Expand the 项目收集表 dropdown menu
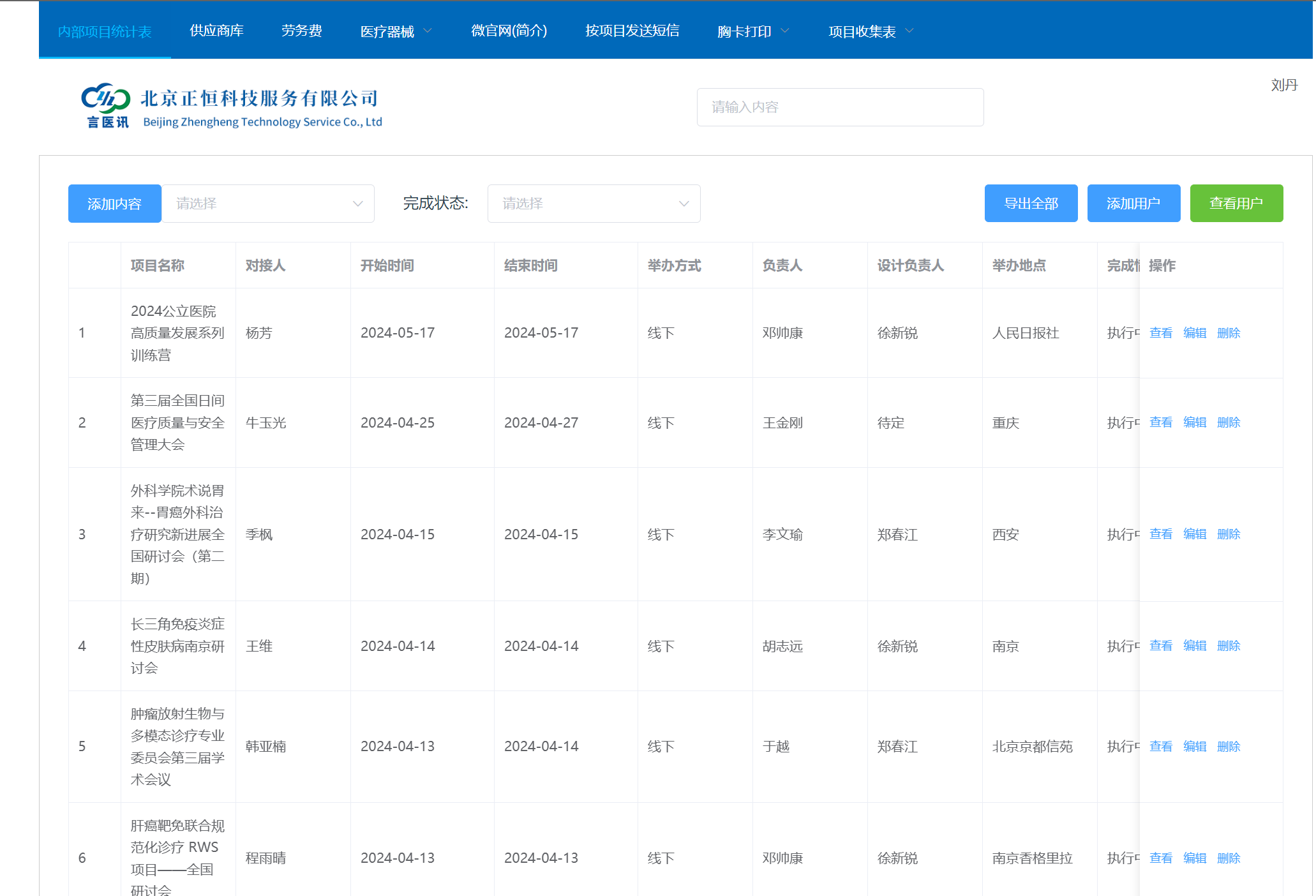Screen dimensions: 1316x896 click(871, 31)
